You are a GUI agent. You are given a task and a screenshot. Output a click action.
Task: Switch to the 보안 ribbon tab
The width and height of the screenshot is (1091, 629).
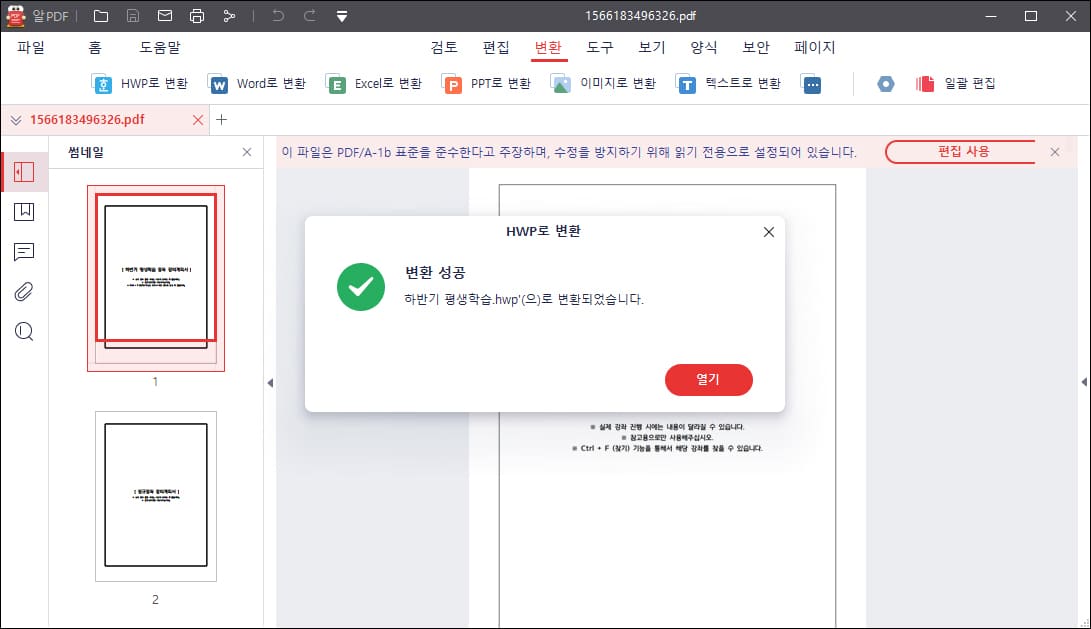point(756,47)
